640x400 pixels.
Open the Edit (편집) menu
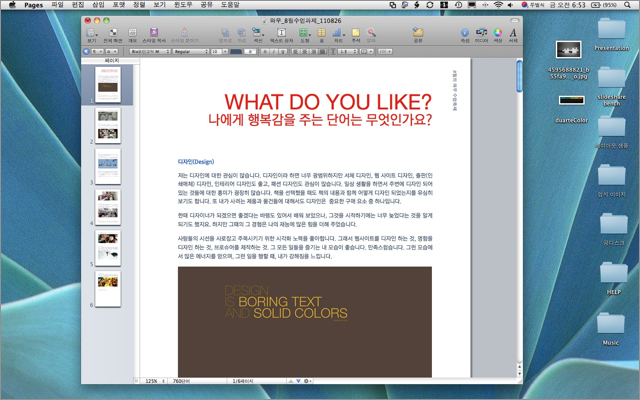pos(78,5)
